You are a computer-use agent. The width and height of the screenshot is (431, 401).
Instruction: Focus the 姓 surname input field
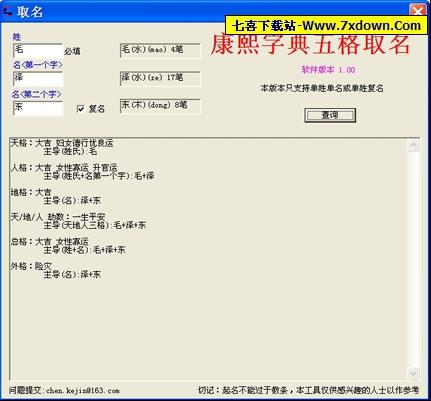click(38, 51)
